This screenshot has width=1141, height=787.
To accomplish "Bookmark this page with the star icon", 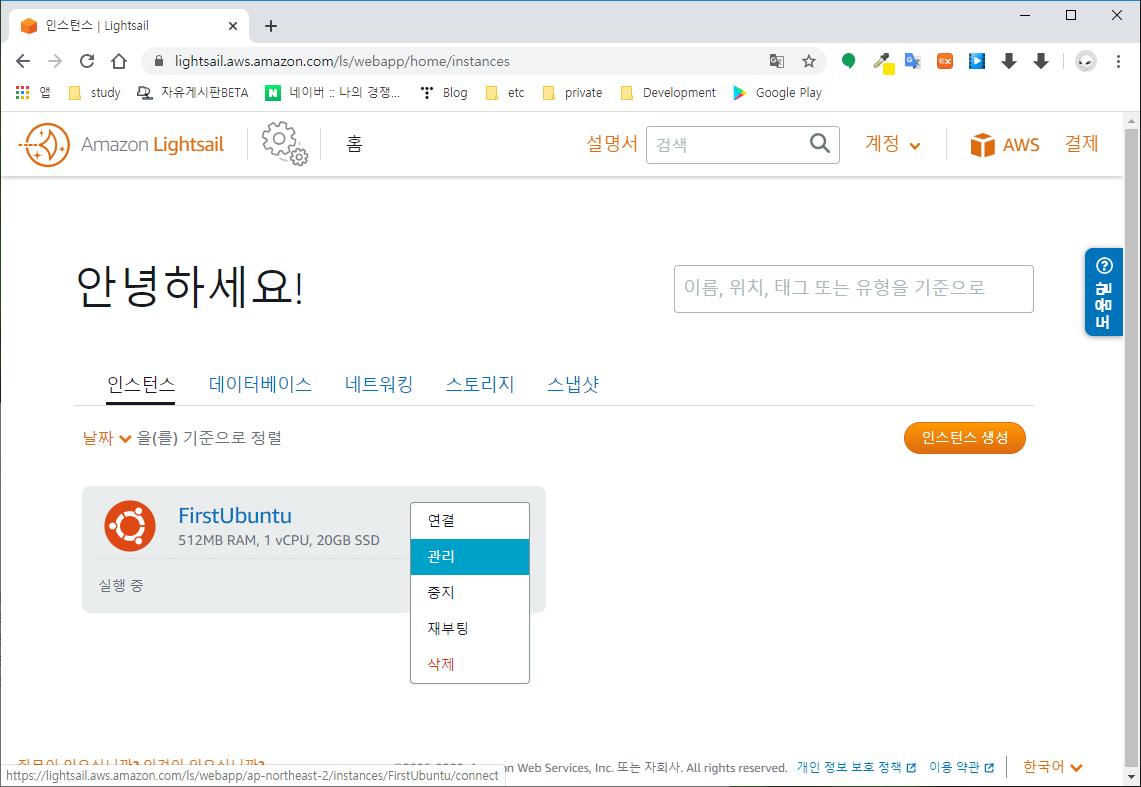I will click(808, 61).
